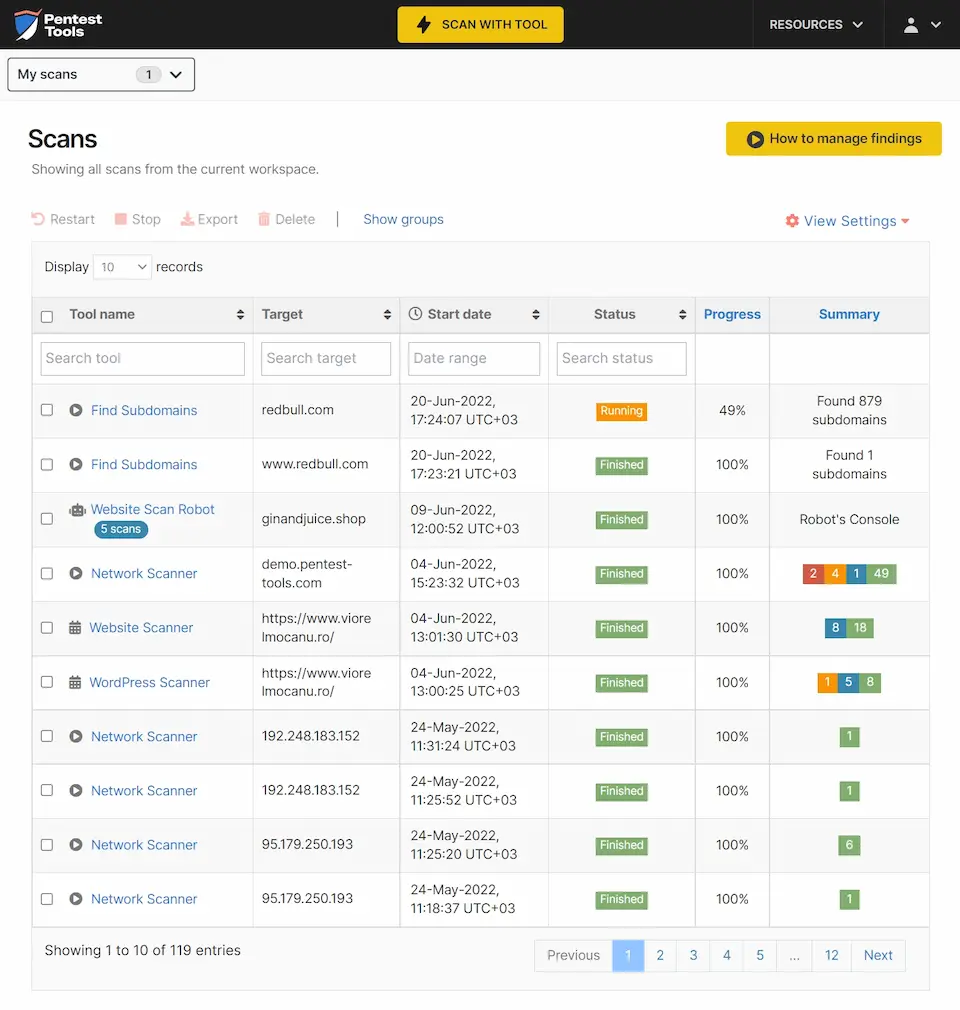
Task: Select the ginandjuice.shop scan row checkbox
Action: [46, 519]
